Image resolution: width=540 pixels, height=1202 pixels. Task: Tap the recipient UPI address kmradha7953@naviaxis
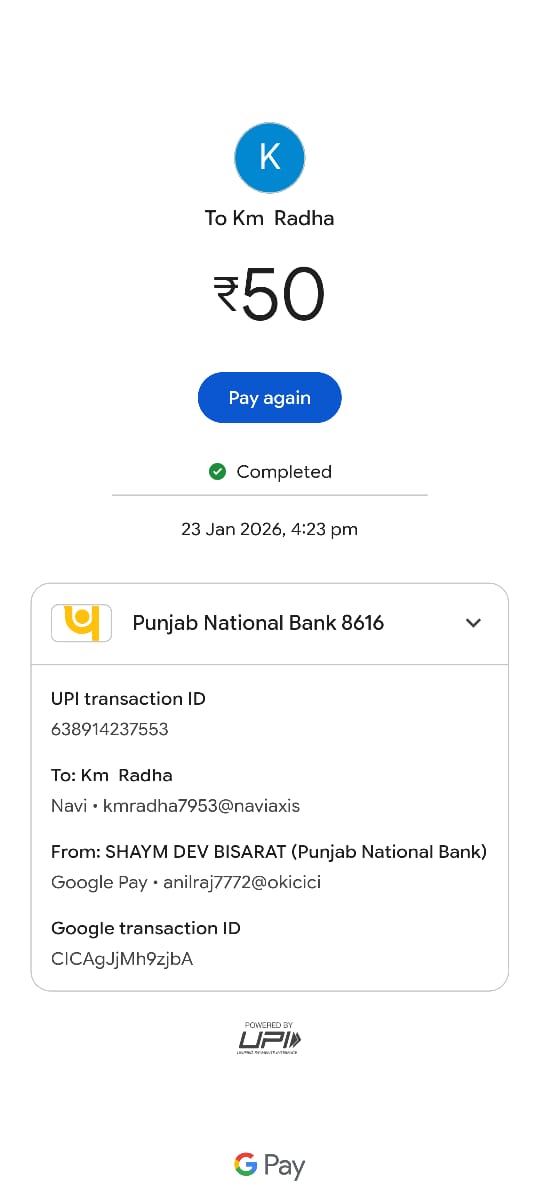tap(202, 805)
